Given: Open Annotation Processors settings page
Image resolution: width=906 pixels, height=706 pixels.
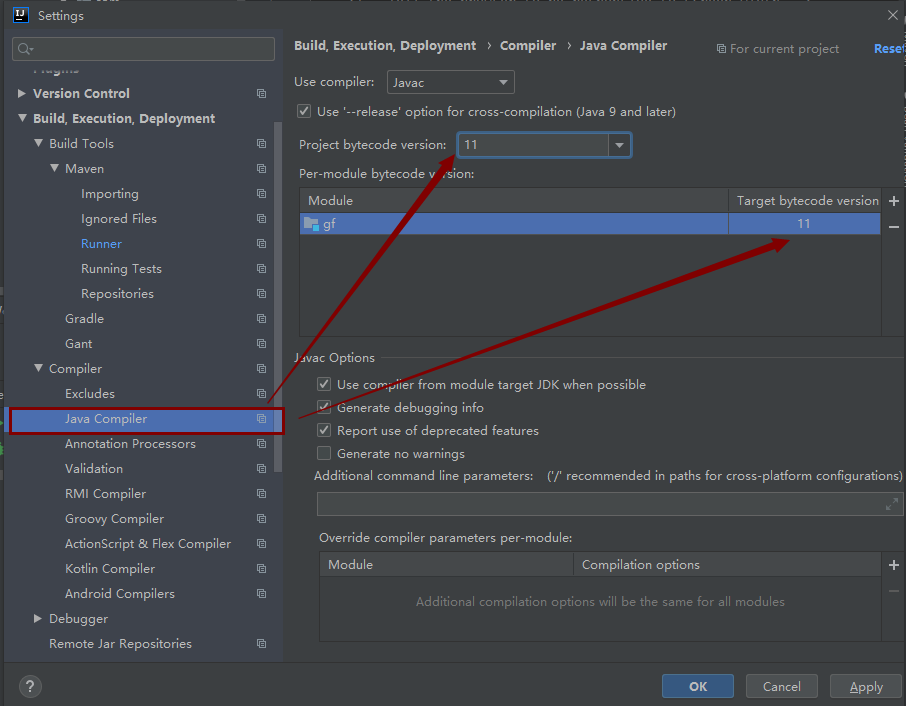Looking at the screenshot, I should (x=130, y=444).
